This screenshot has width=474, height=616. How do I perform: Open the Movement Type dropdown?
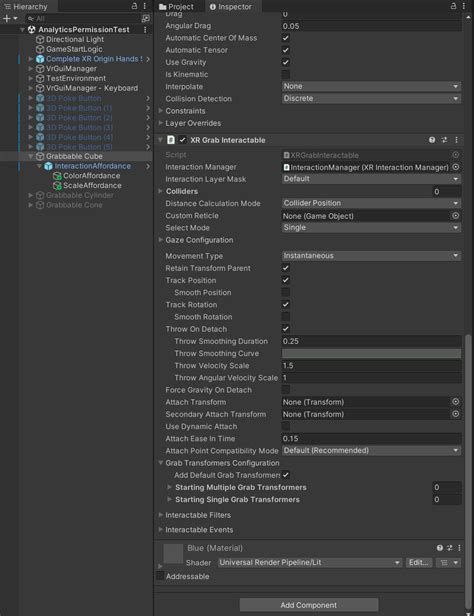click(371, 256)
